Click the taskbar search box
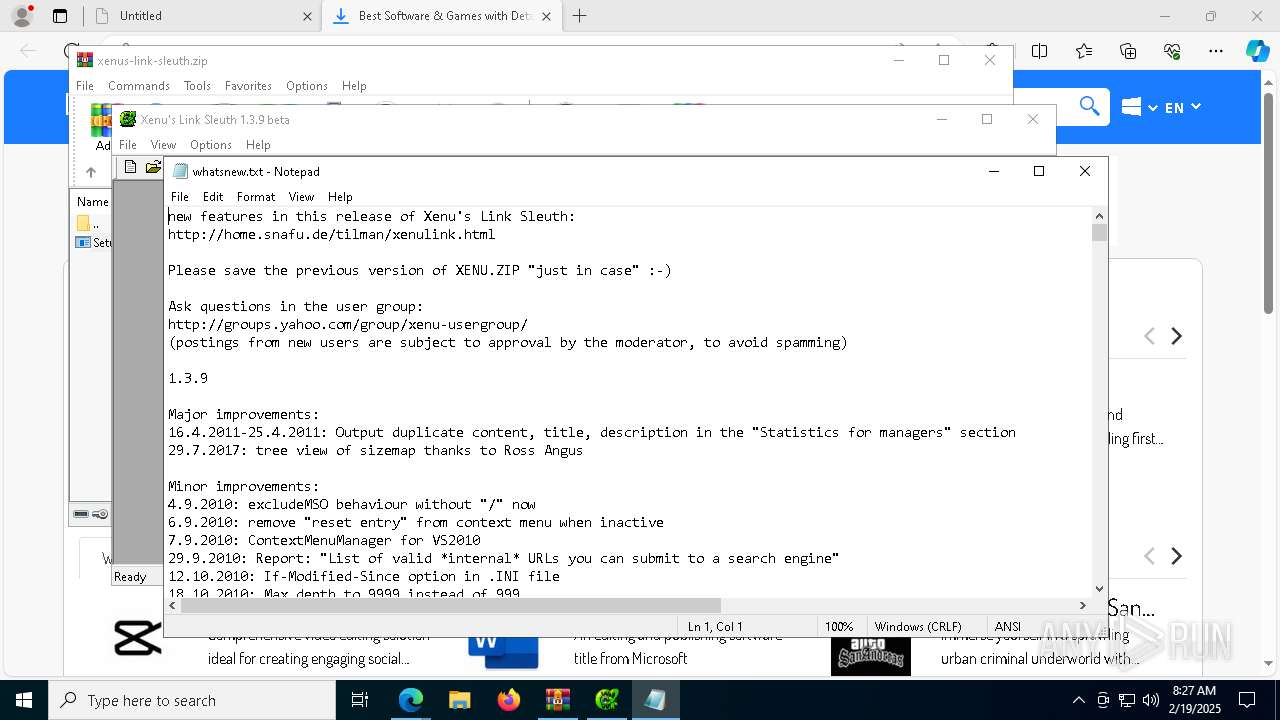 pyautogui.click(x=192, y=700)
